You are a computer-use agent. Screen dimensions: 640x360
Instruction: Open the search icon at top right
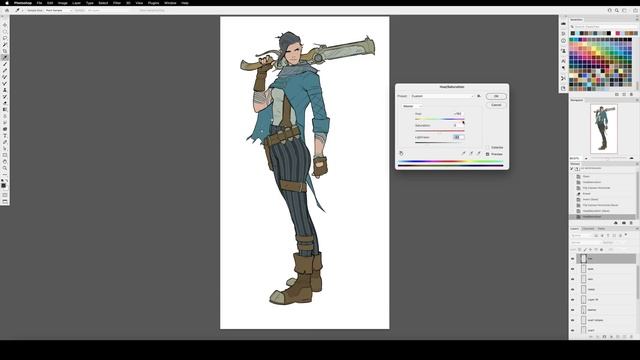(x=617, y=10)
